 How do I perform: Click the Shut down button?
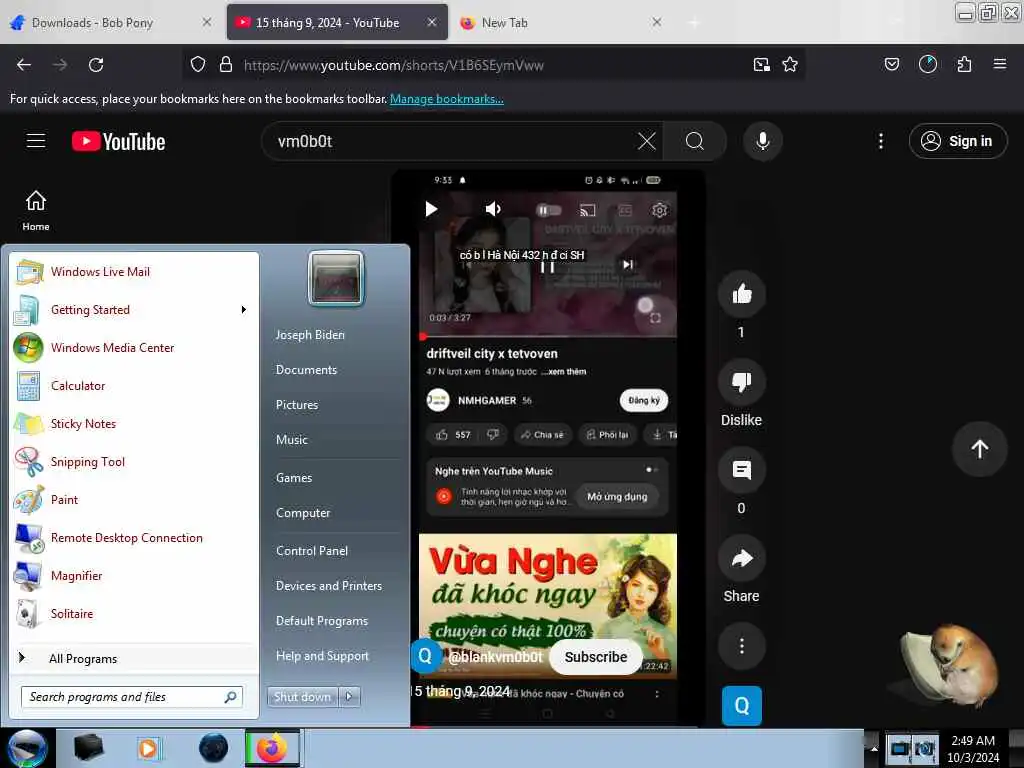click(x=302, y=697)
